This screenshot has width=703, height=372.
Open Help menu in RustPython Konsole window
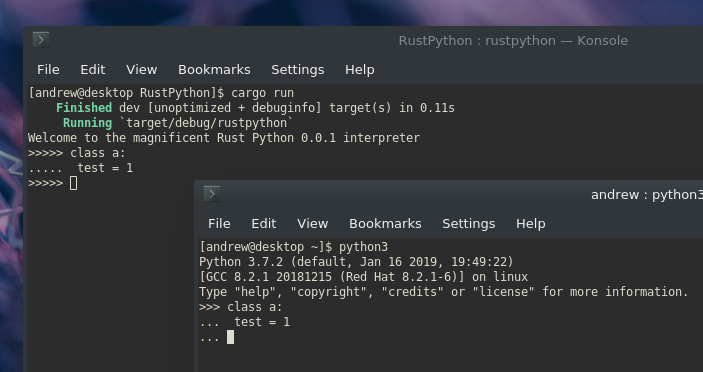[x=360, y=70]
